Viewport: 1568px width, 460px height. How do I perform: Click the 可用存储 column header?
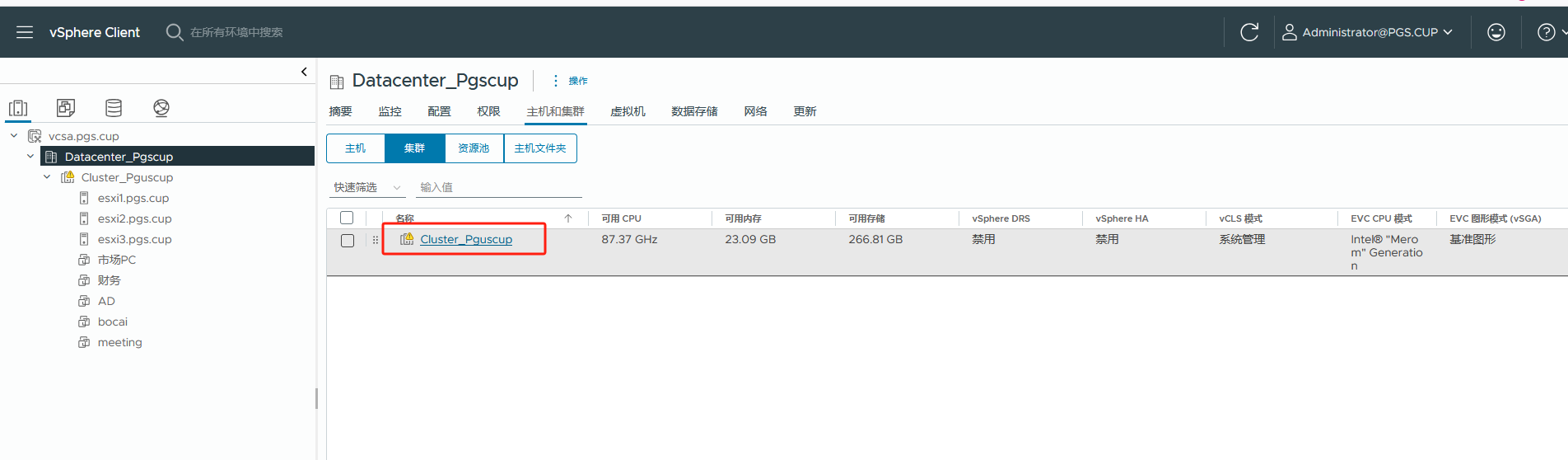pyautogui.click(x=866, y=218)
